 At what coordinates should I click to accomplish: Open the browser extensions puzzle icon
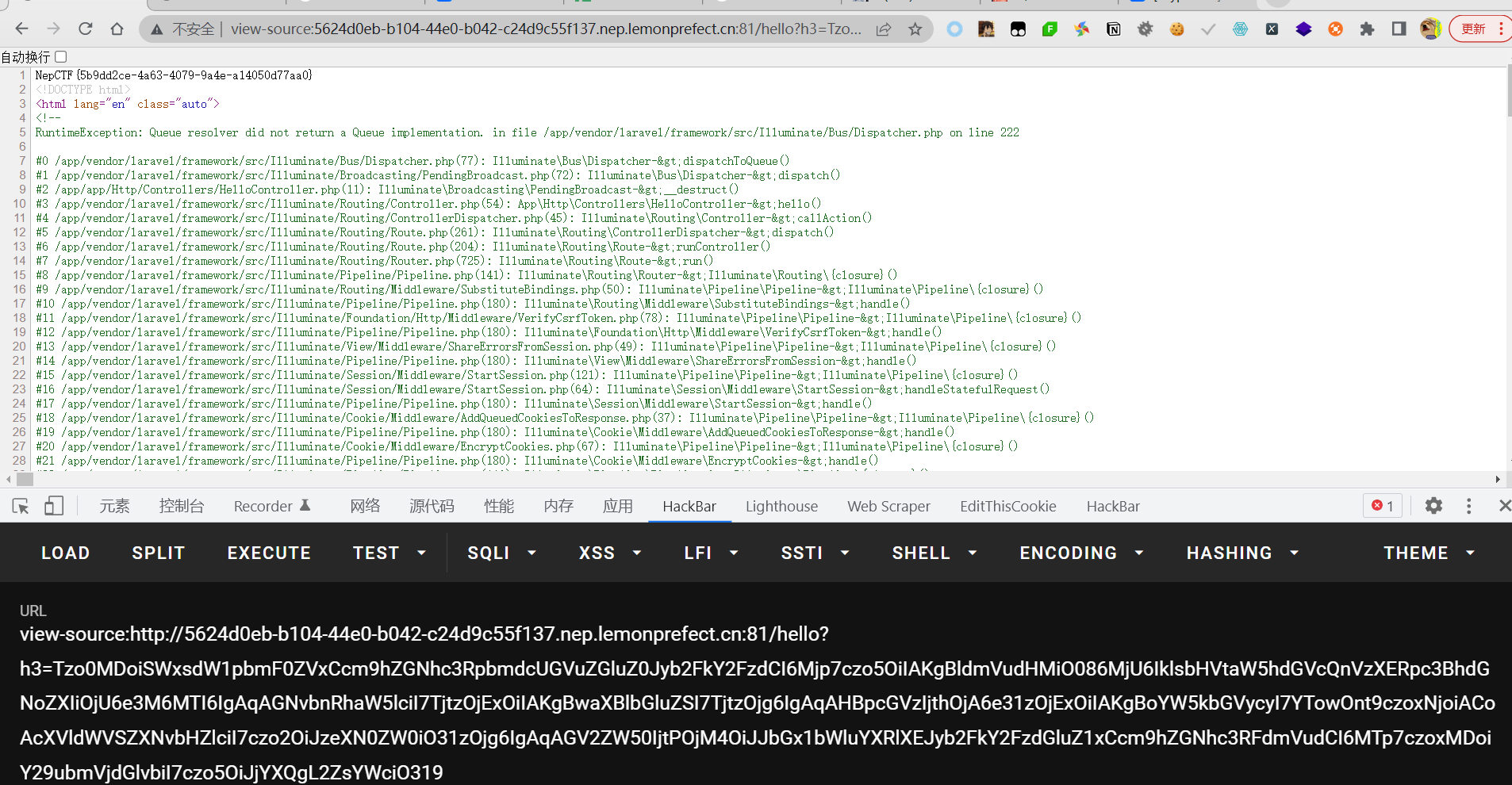click(1367, 29)
